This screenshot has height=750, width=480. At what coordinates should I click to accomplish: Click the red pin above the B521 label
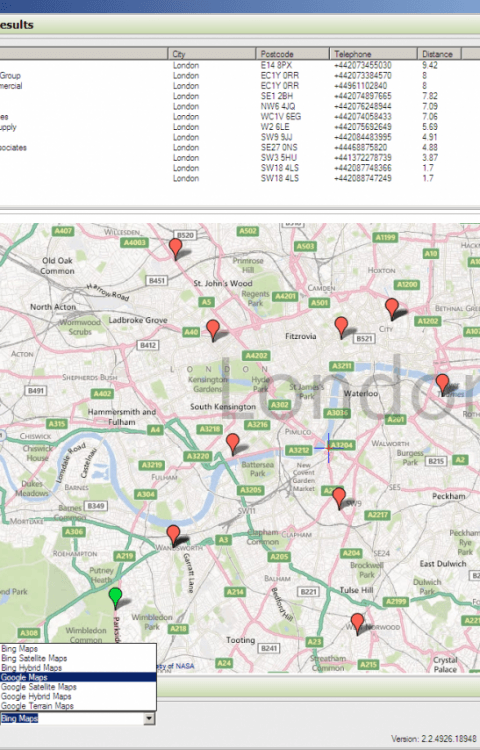[341, 326]
